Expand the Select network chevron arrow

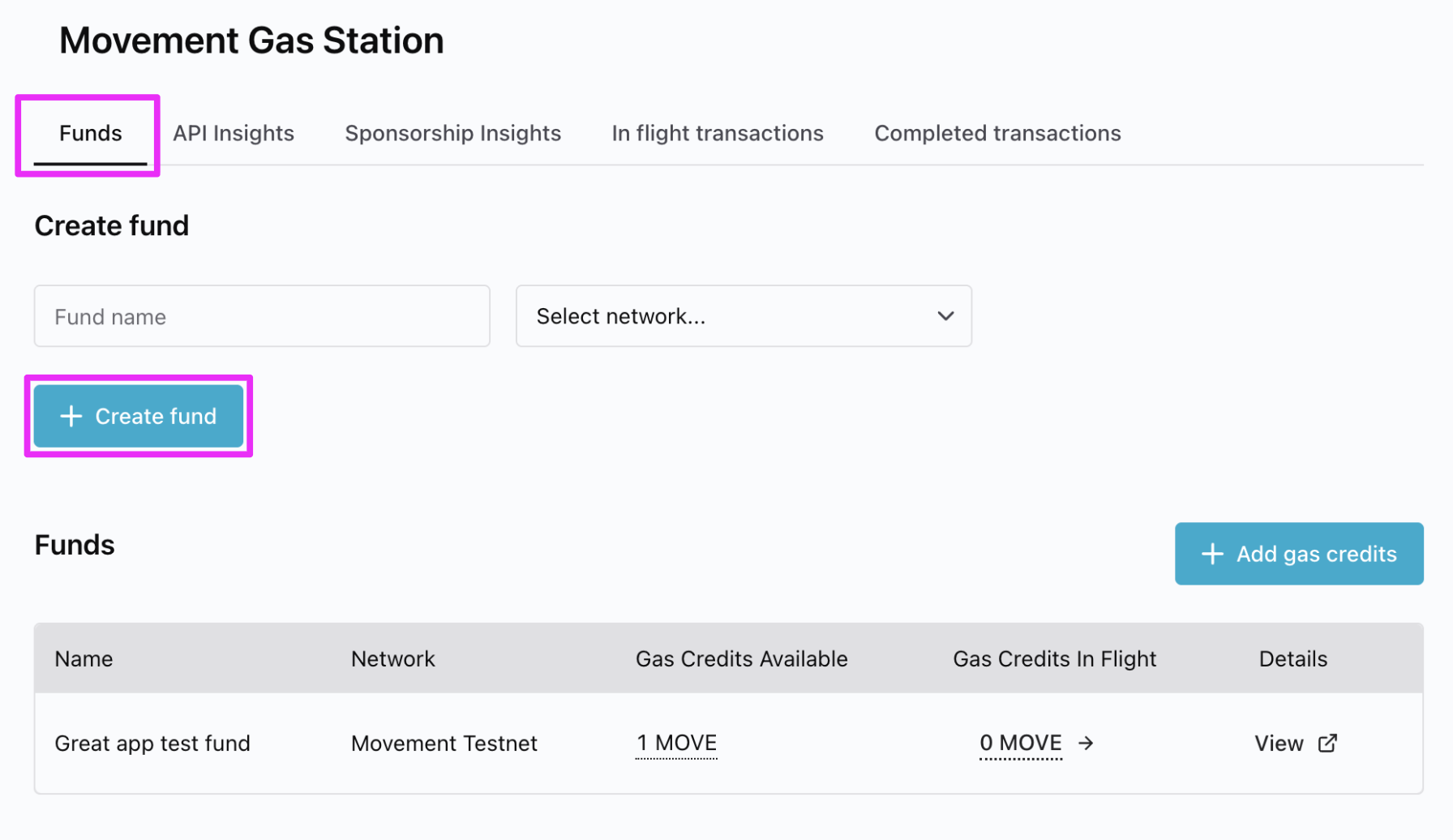point(945,316)
